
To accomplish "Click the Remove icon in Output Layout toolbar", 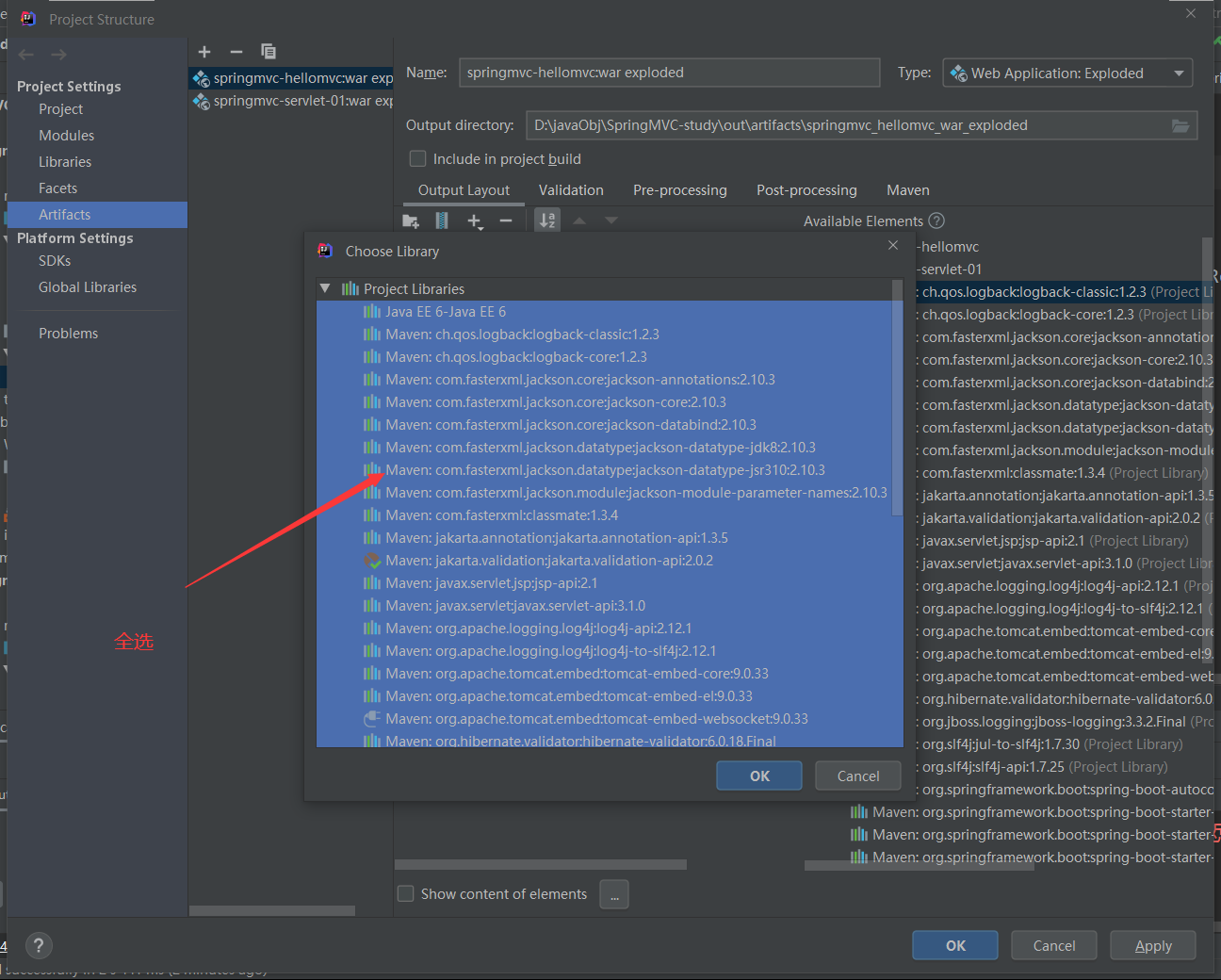I will tap(506, 220).
